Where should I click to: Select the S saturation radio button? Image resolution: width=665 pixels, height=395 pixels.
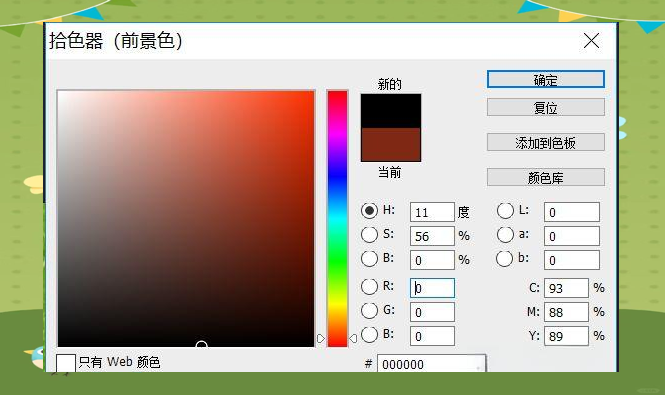(x=369, y=235)
